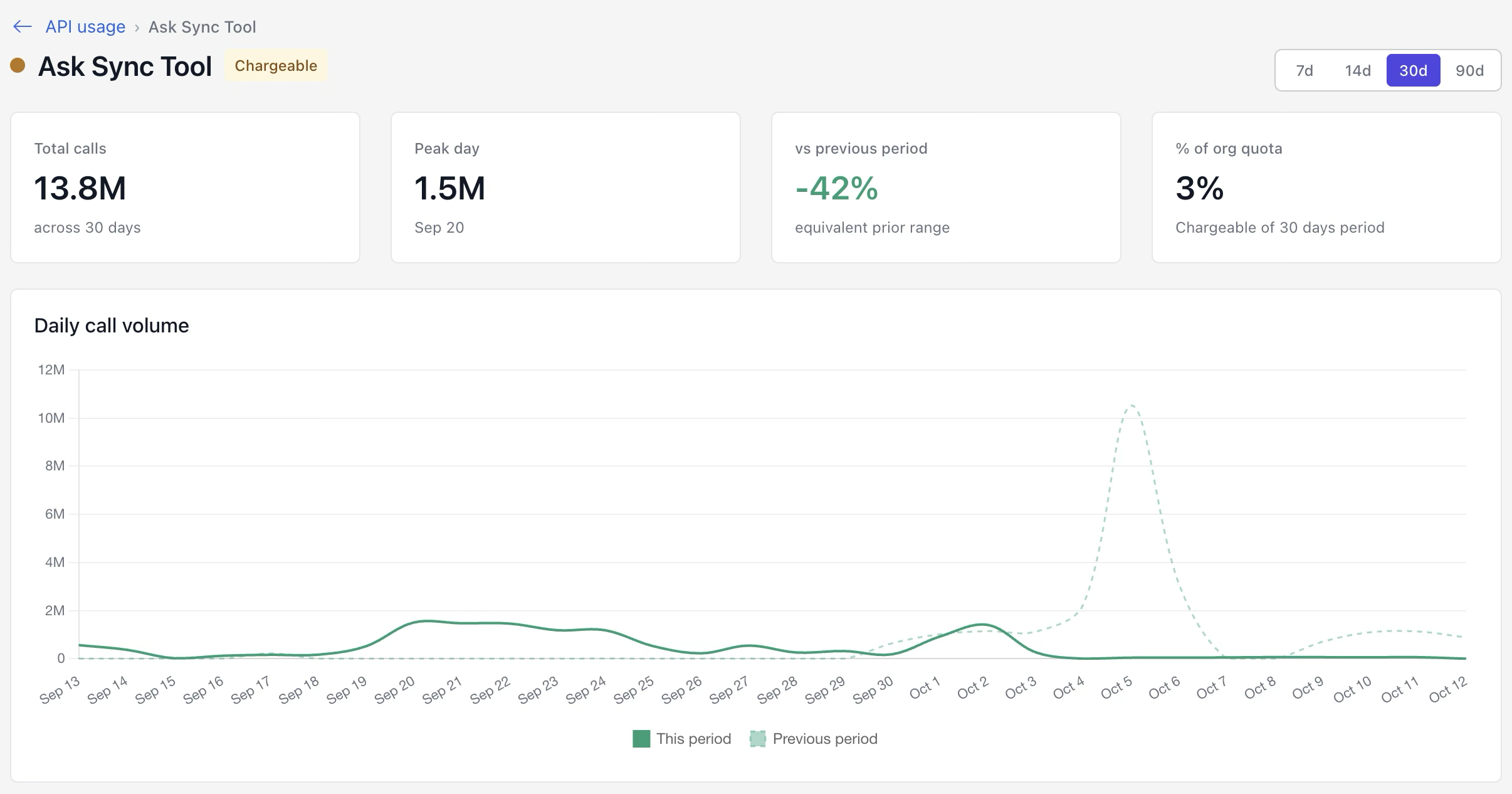1512x794 pixels.
Task: Click the Daily call volume heading
Action: [112, 326]
